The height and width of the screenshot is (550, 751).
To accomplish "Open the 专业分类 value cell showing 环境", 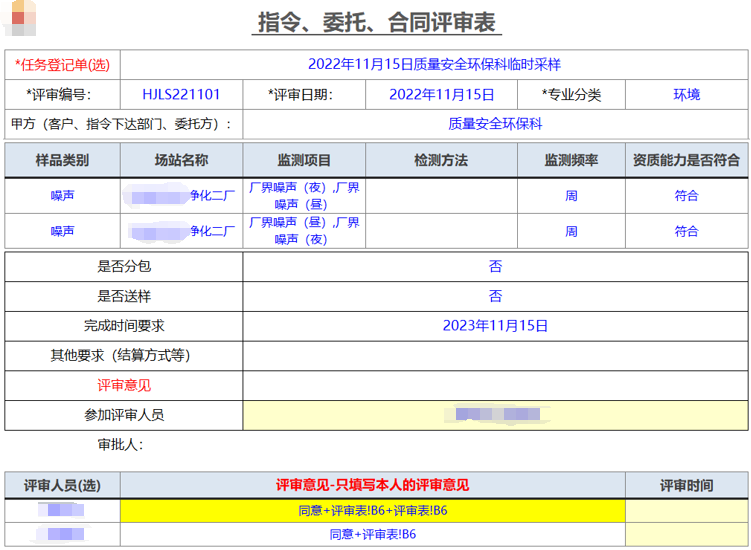I will (x=686, y=95).
